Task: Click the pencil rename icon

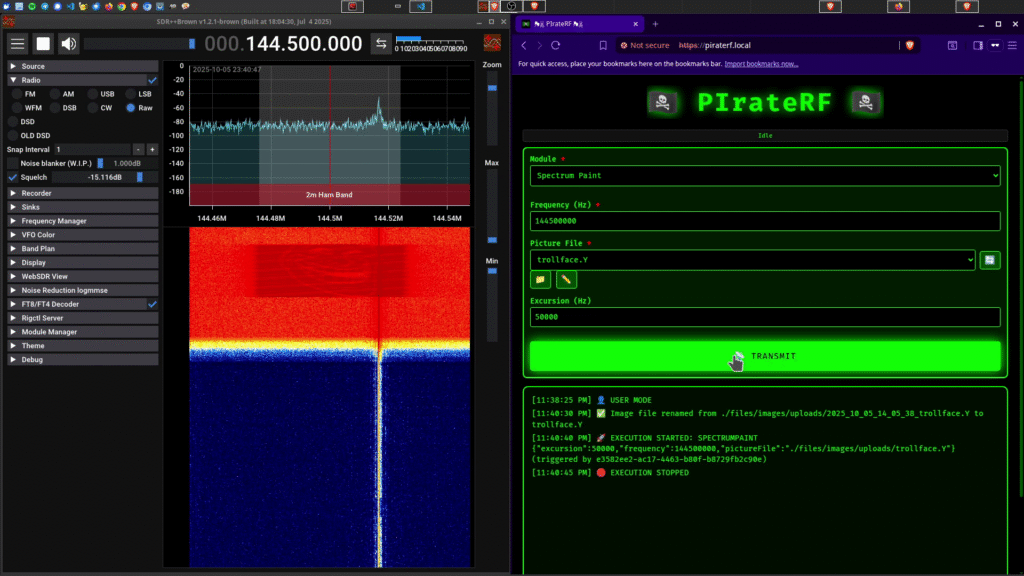Action: 566,280
